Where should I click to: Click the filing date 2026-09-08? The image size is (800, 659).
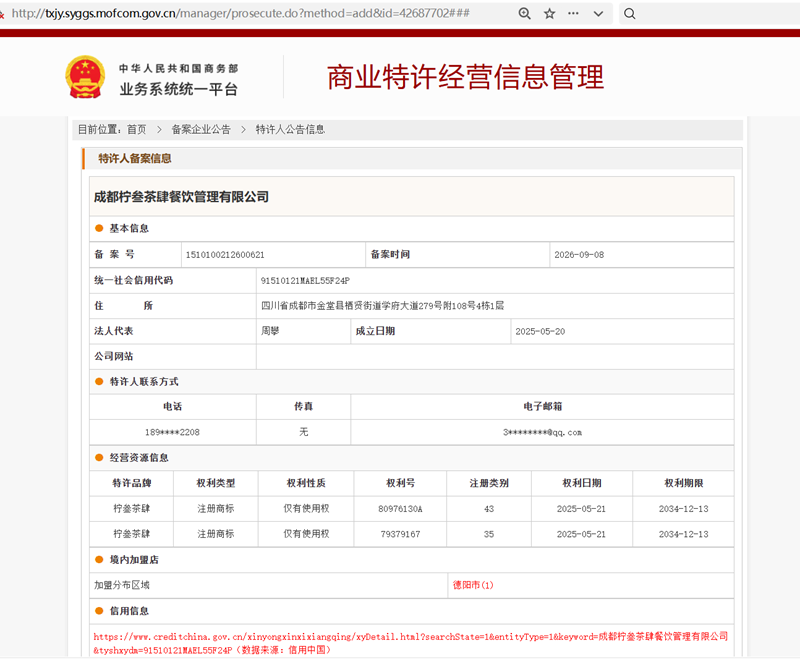[x=579, y=255]
